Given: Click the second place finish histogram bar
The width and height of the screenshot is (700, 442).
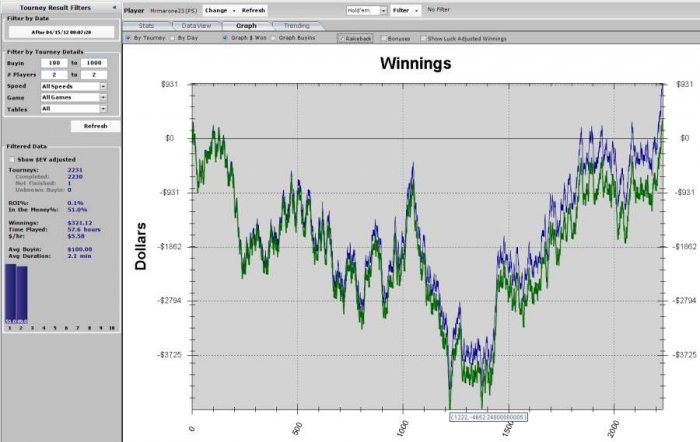Looking at the screenshot, I should coord(22,295).
